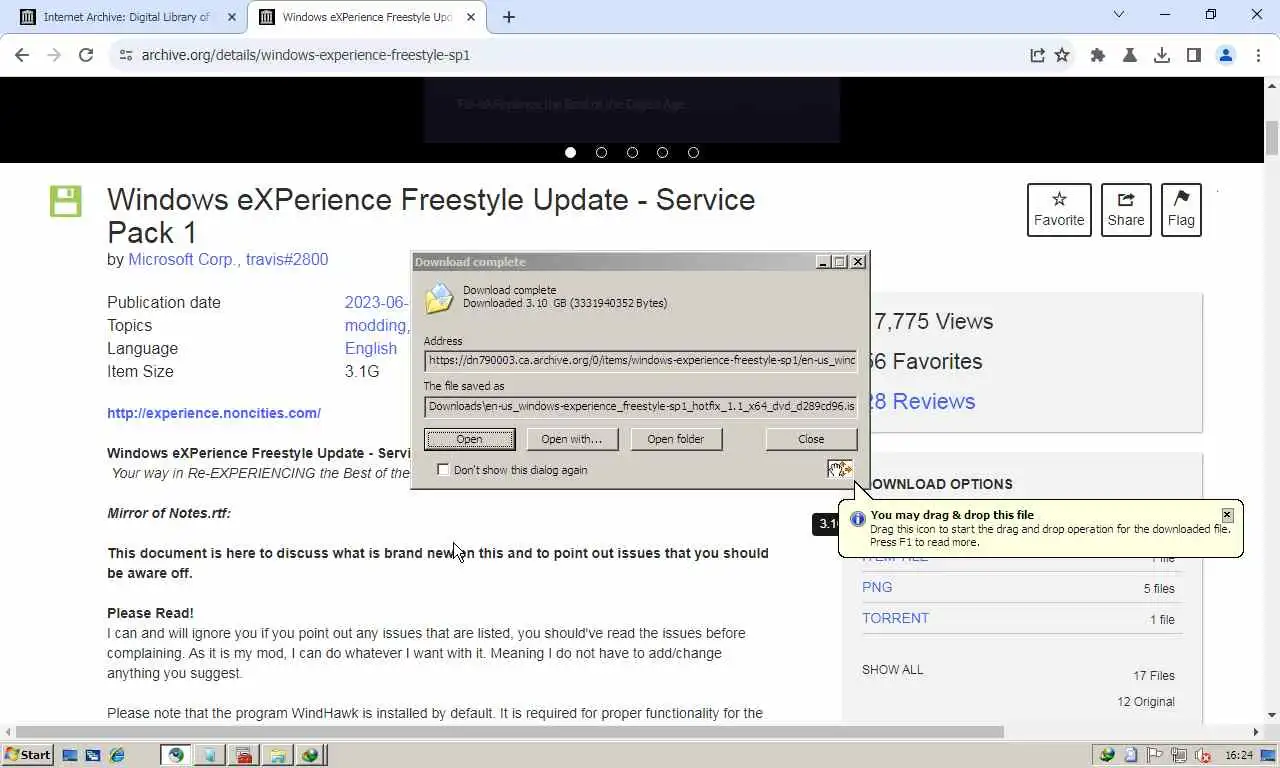Click the drag and drop file icon
The image size is (1280, 768).
point(840,469)
